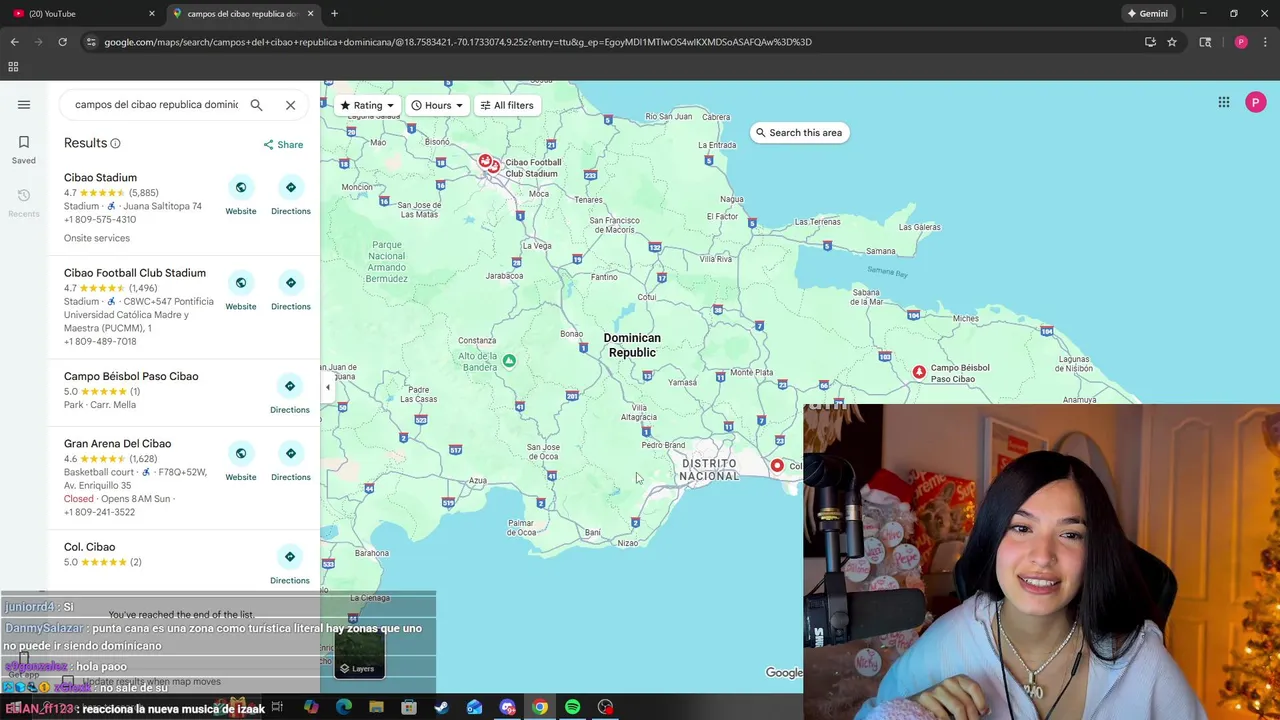
Task: Open Cibao Football Club Stadium website
Action: point(240,291)
